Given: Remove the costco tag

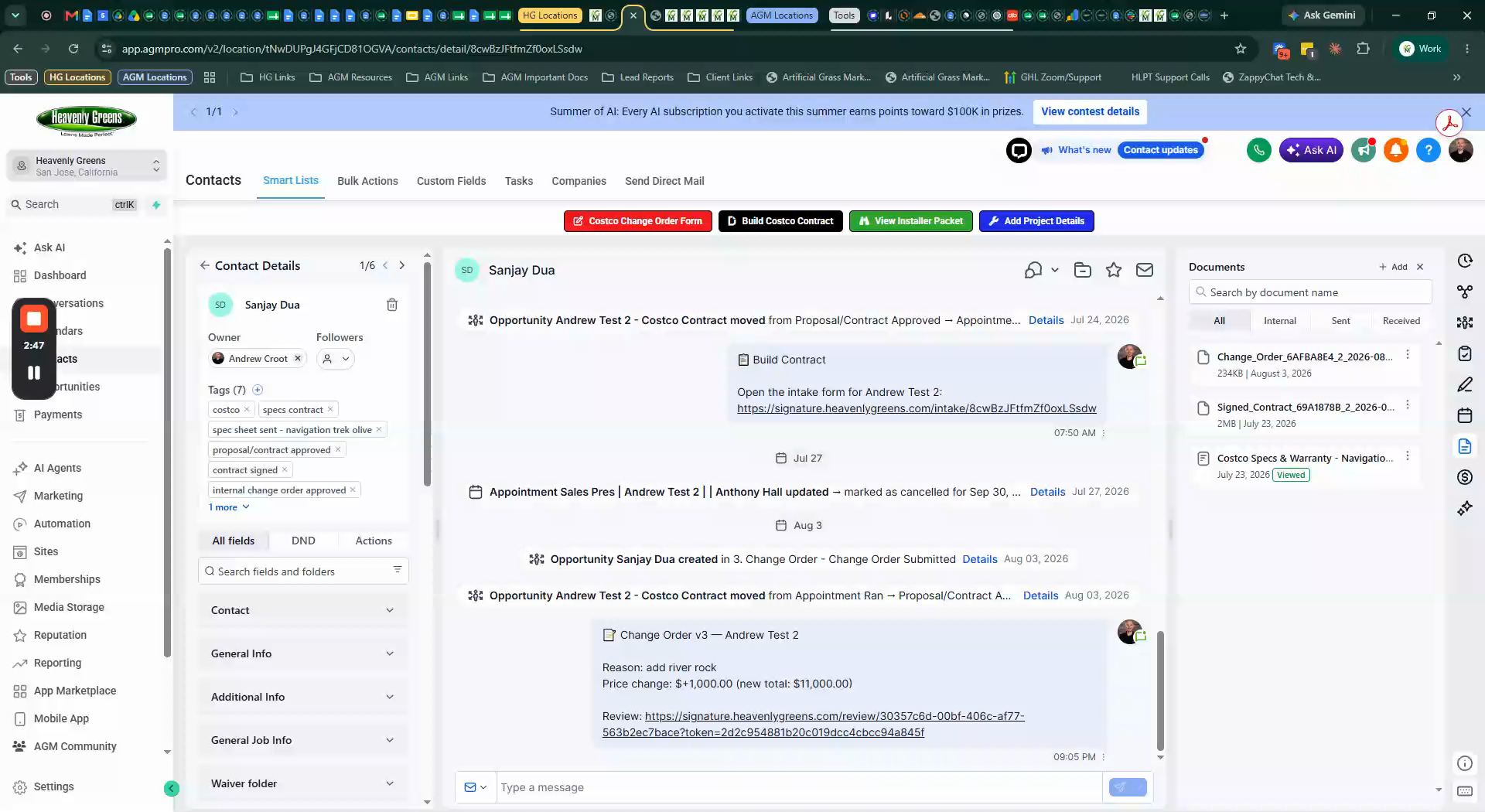Looking at the screenshot, I should [247, 410].
